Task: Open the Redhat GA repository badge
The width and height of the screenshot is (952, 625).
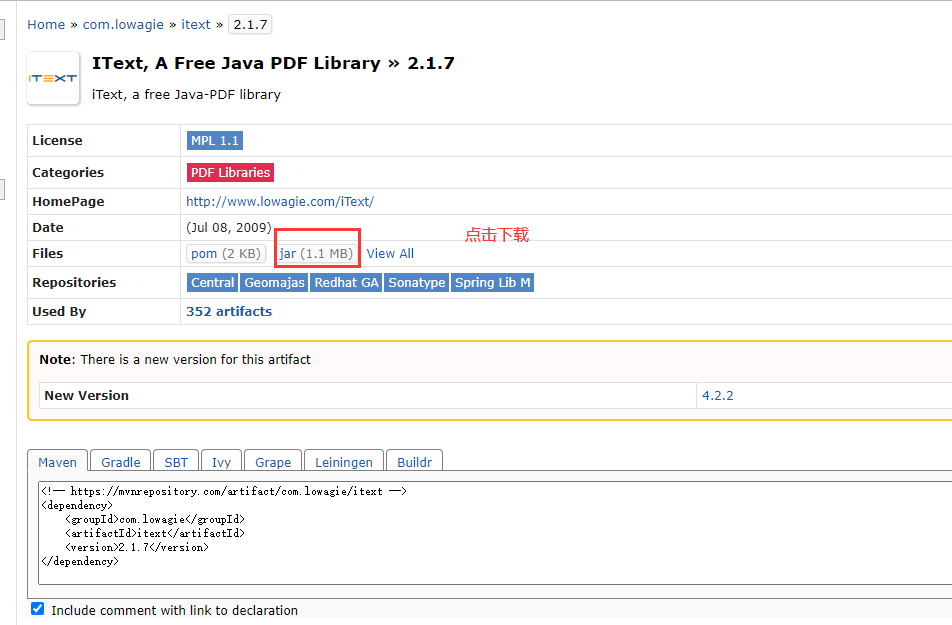Action: [x=345, y=282]
